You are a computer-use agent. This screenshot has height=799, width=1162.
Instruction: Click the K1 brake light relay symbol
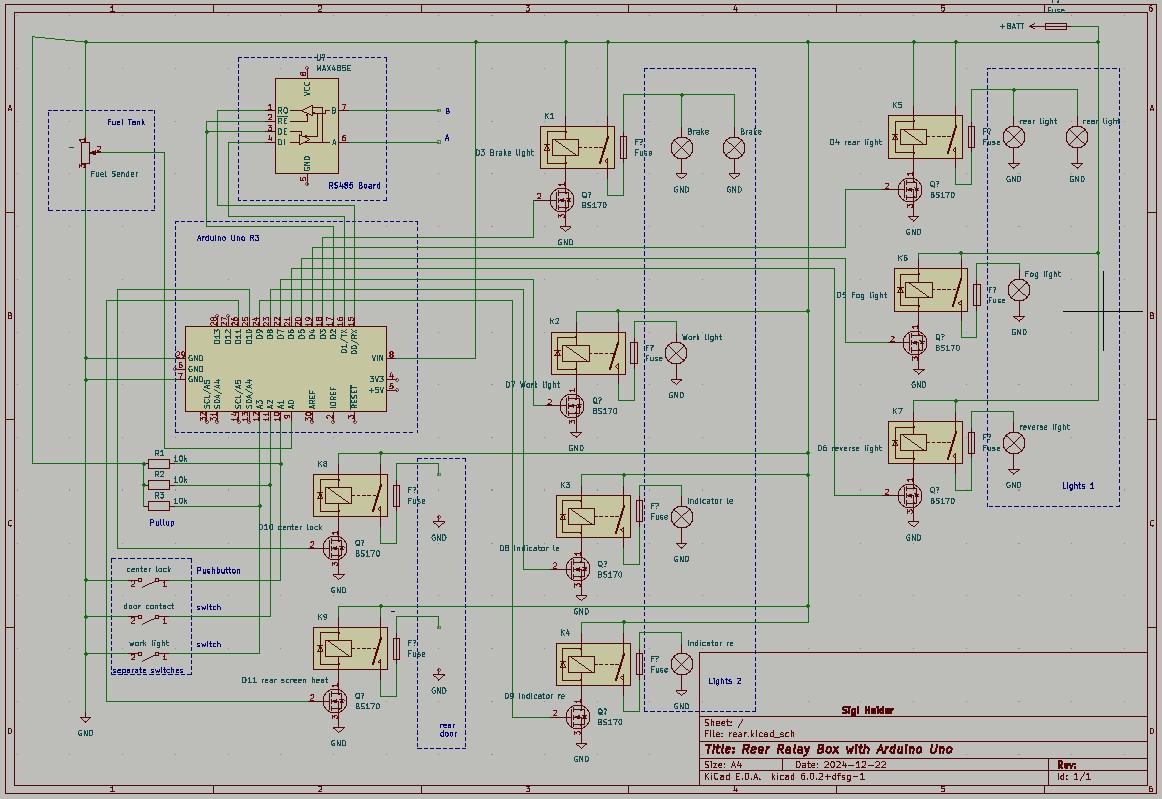tap(577, 147)
